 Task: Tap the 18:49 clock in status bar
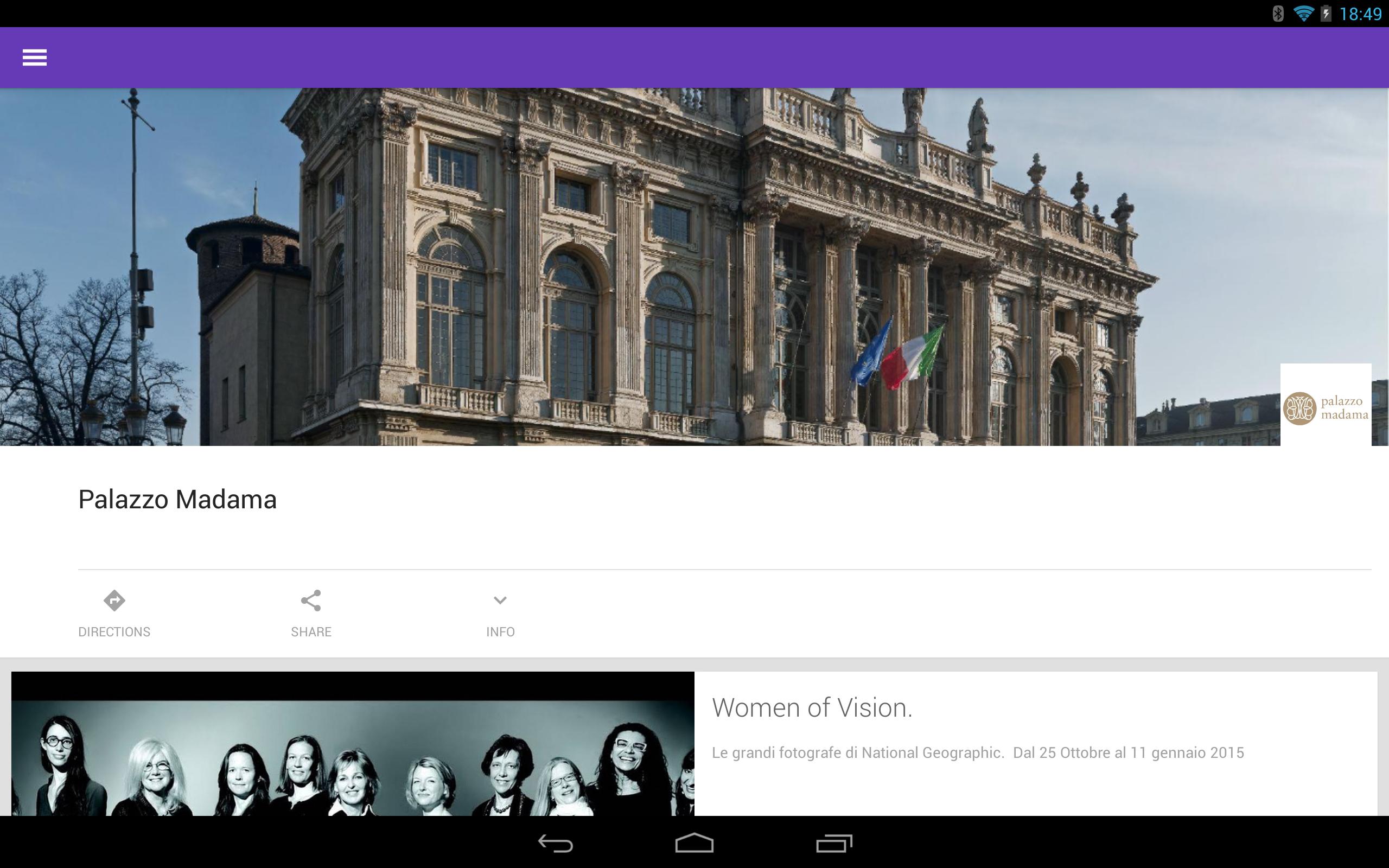[x=1360, y=14]
